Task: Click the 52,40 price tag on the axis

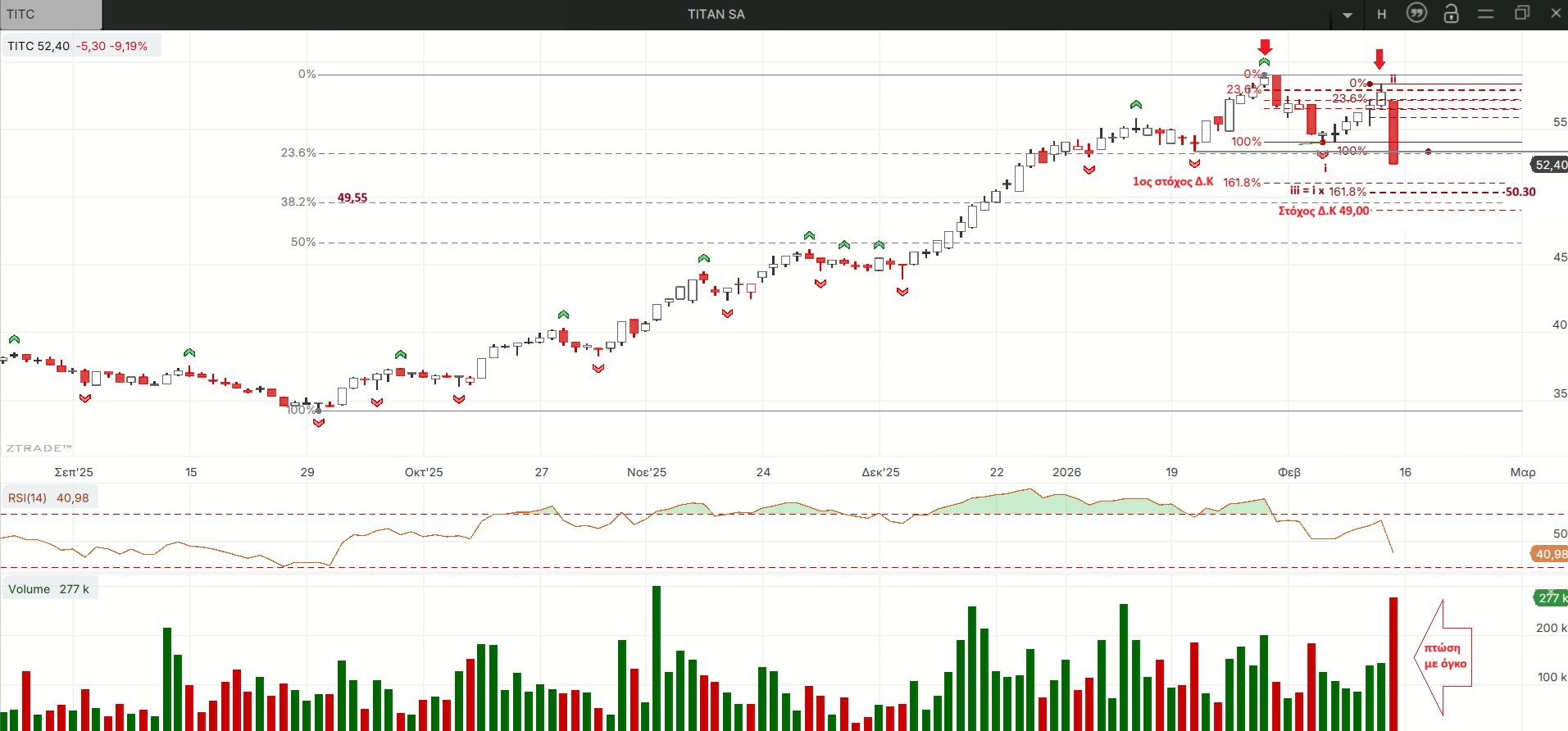Action: click(1550, 165)
